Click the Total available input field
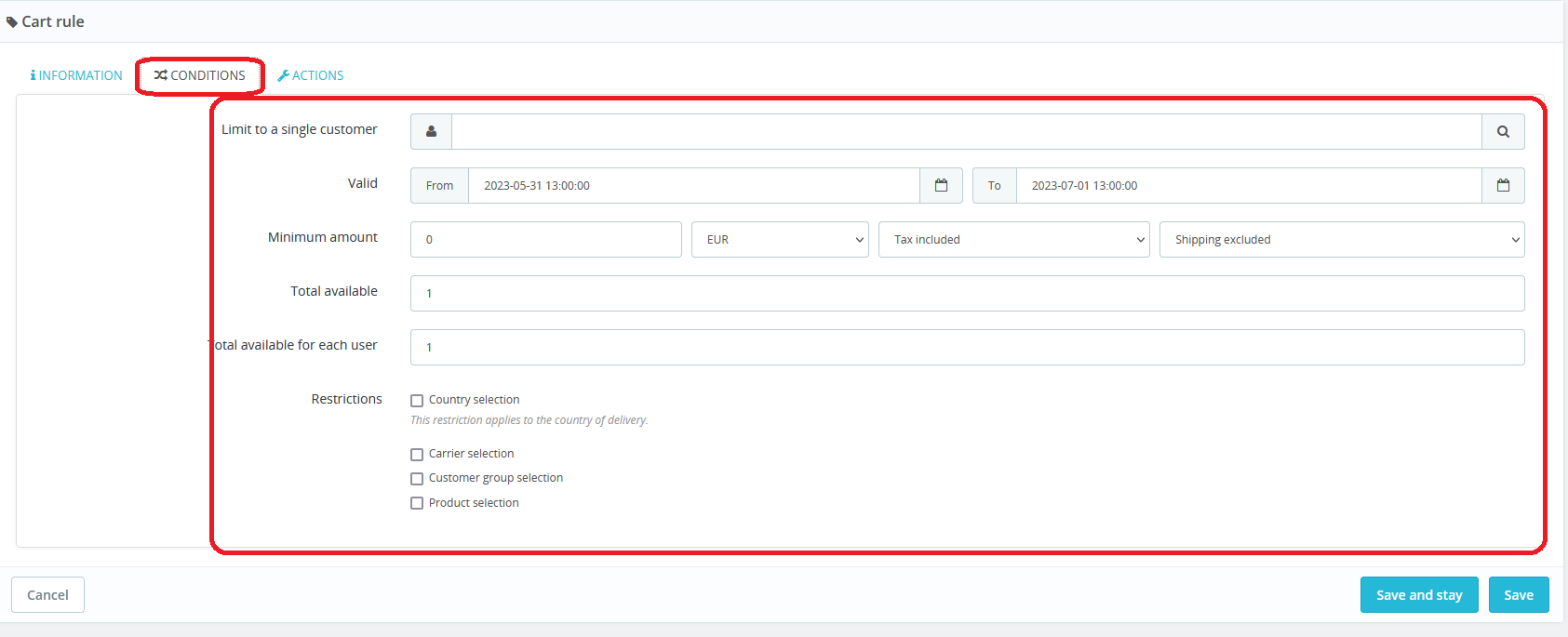Viewport: 1568px width, 637px height. [x=966, y=294]
